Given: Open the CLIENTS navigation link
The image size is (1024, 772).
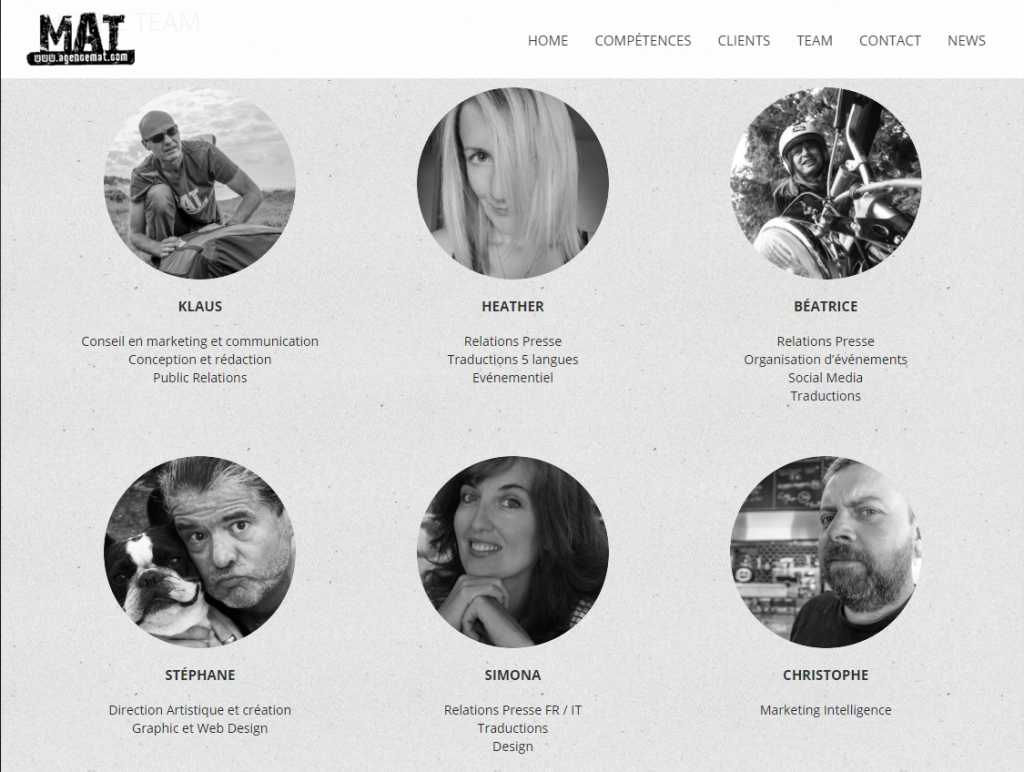Looking at the screenshot, I should click(743, 40).
